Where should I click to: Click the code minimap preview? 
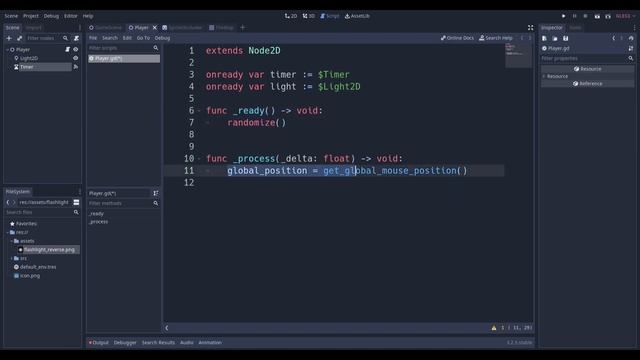pos(518,55)
